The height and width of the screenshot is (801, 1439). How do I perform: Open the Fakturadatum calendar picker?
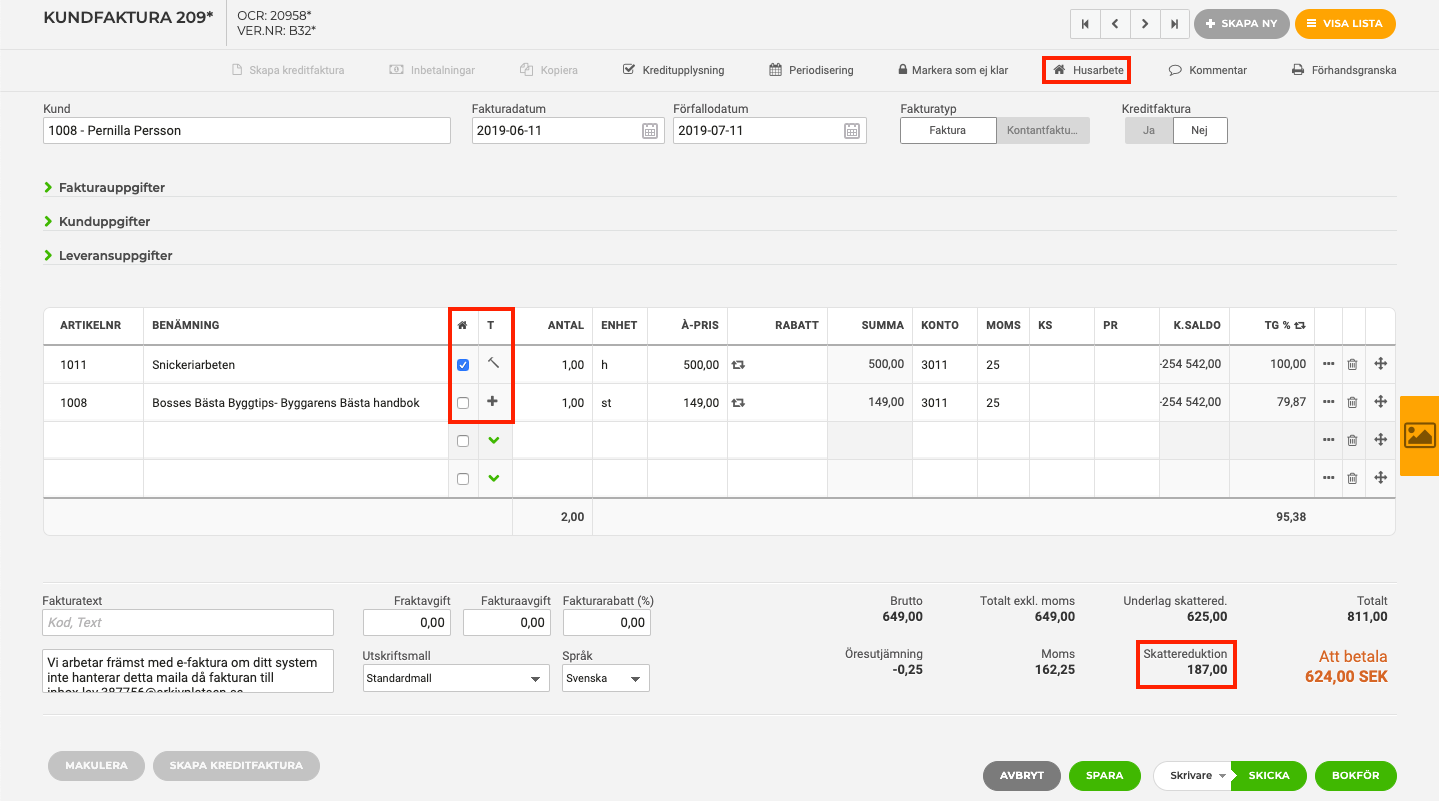[x=649, y=131]
